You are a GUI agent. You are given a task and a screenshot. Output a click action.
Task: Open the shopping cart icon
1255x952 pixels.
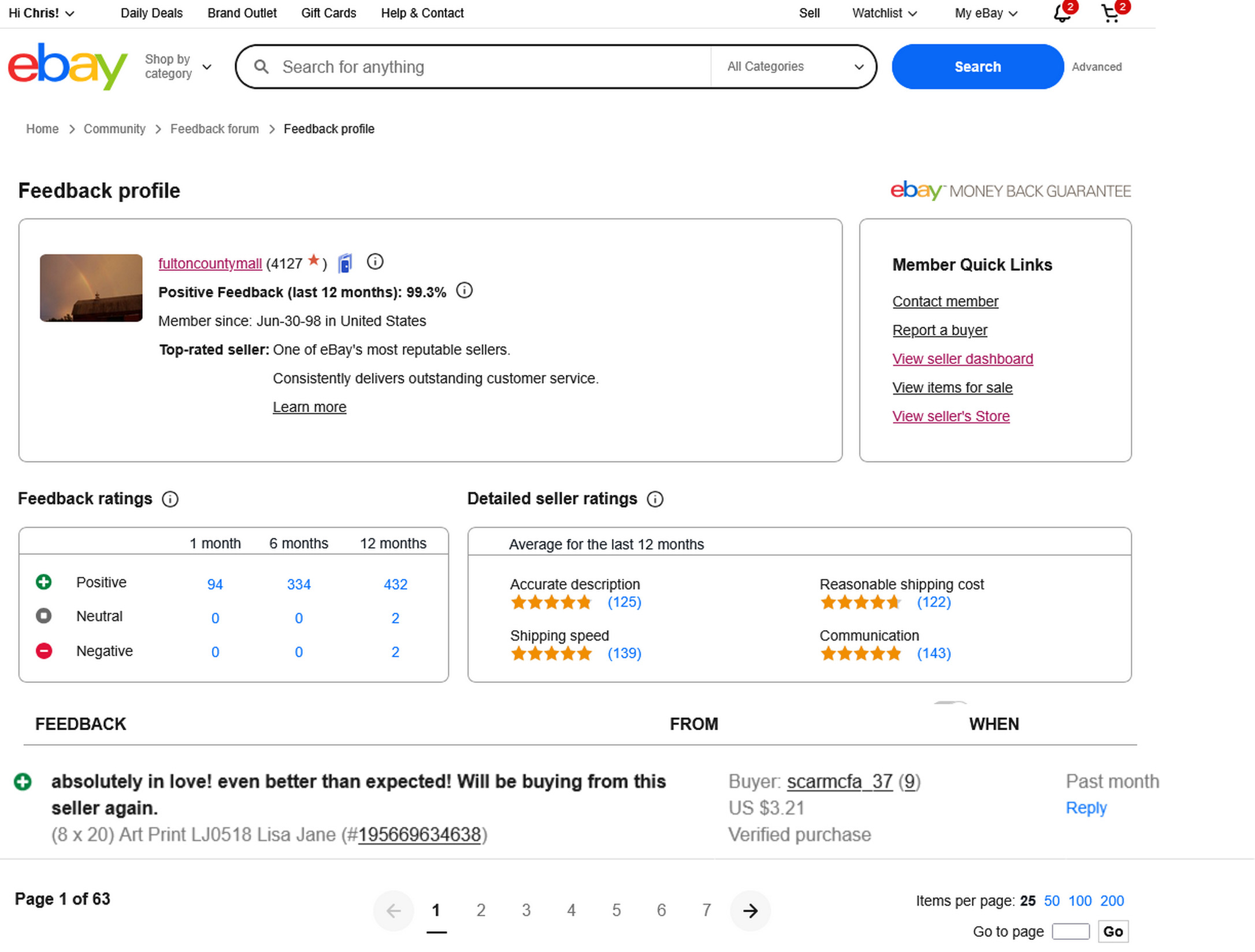point(1110,13)
